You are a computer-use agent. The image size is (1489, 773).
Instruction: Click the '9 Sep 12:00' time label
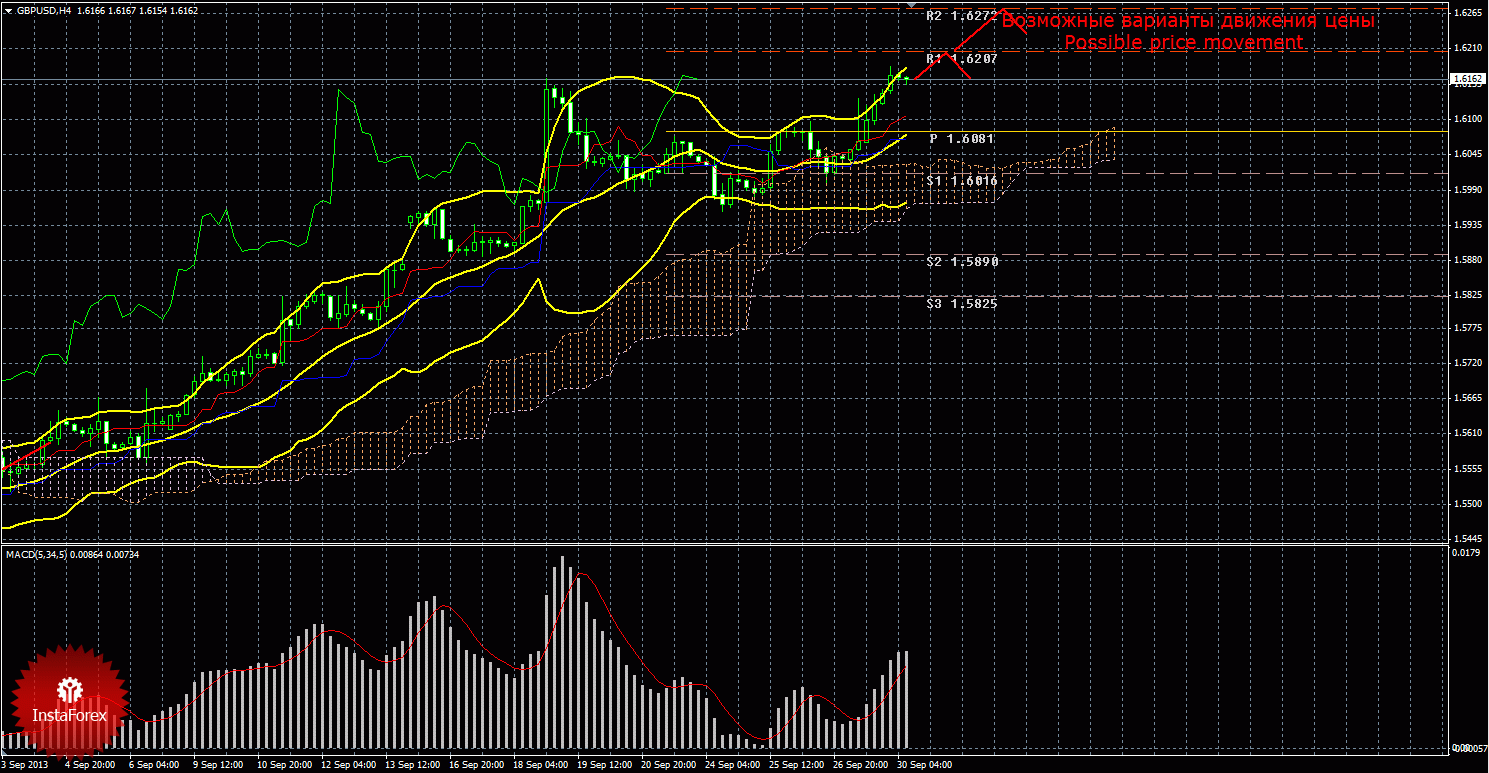(218, 765)
